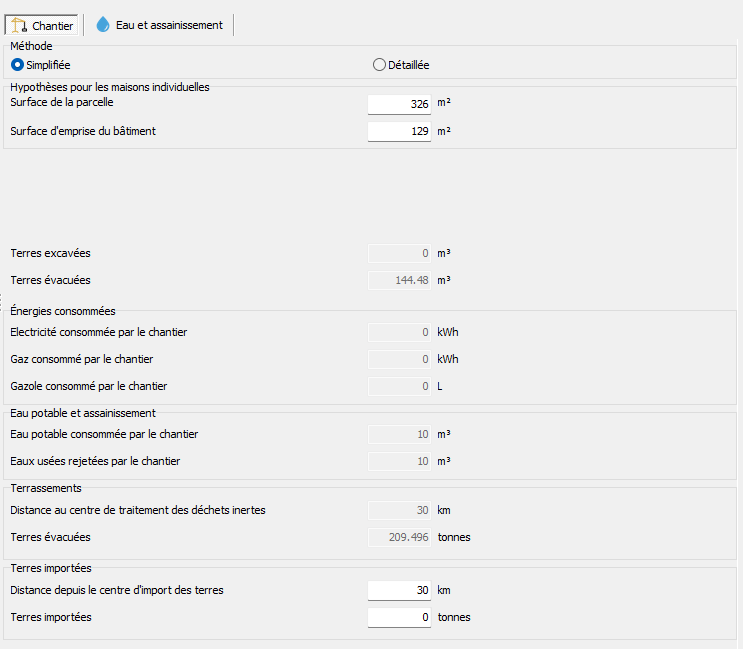This screenshot has height=649, width=743.
Task: Click Eaux usées rejetées field
Action: pyautogui.click(x=399, y=462)
